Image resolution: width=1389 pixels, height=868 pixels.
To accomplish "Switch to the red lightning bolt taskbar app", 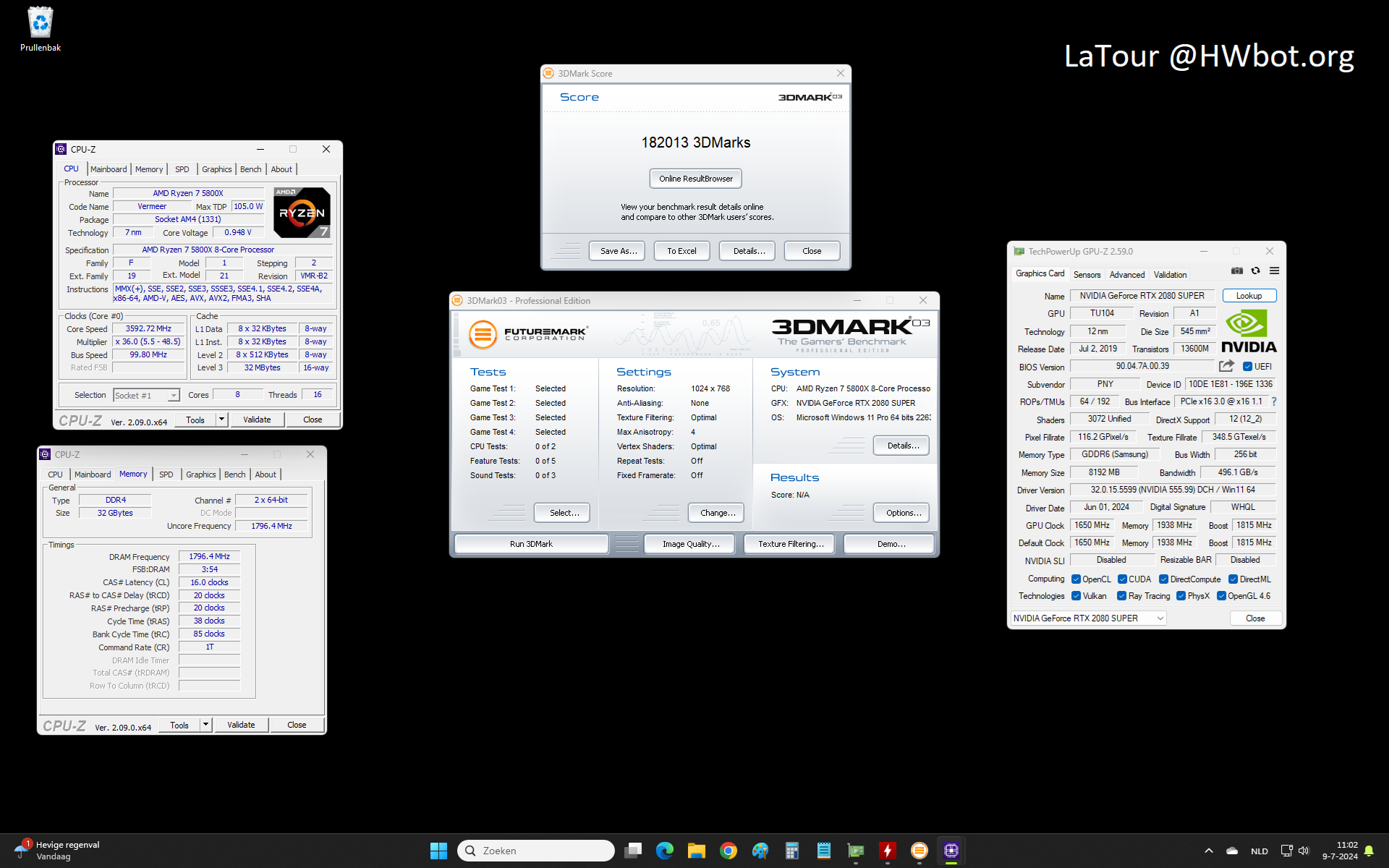I will [888, 851].
